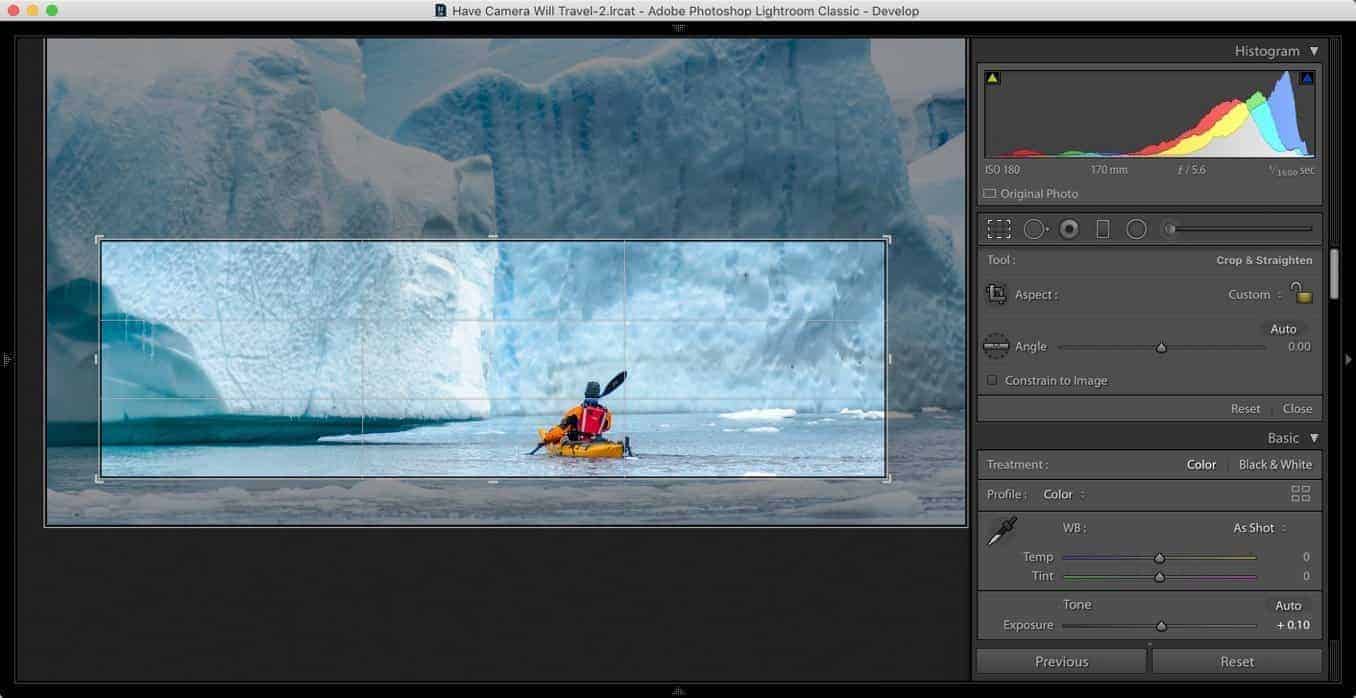The image size is (1356, 698).
Task: Click the Exposure value + 0.10
Action: 1293,625
